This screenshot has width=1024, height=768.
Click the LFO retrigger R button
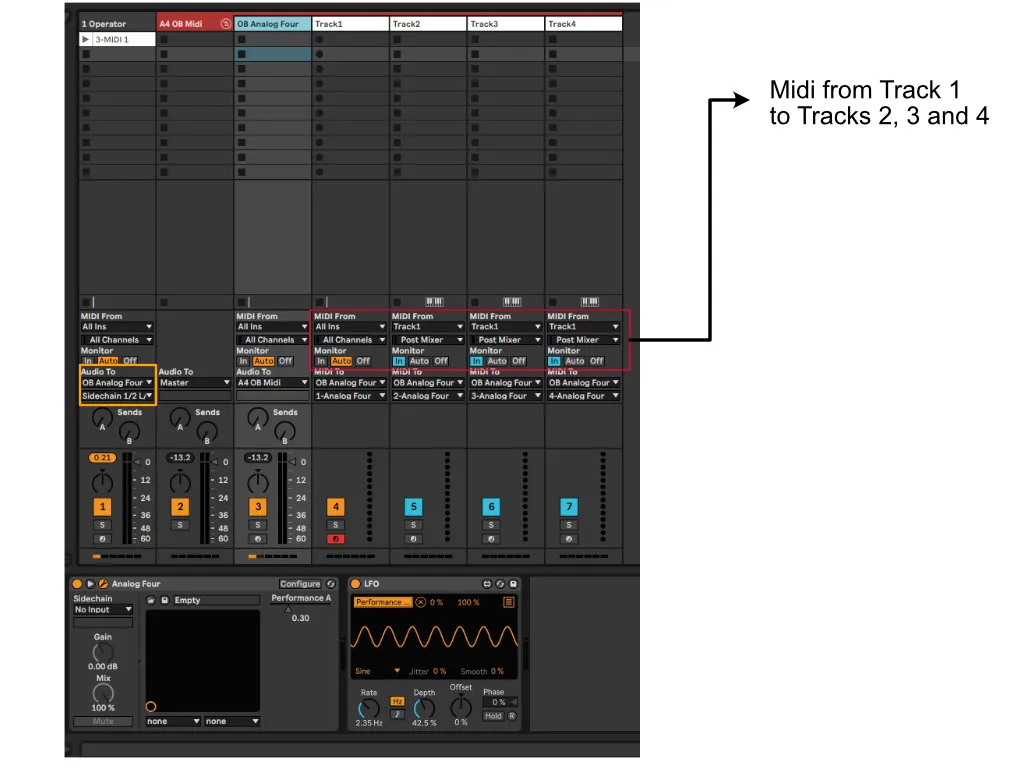(512, 716)
